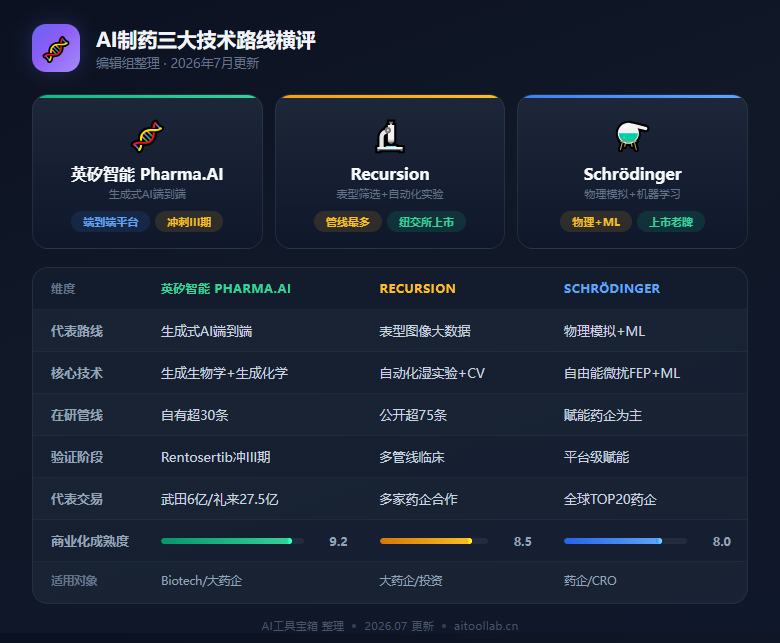Click the 自由能微扰FEP+ML cell
The image size is (780, 643).
coord(622,373)
